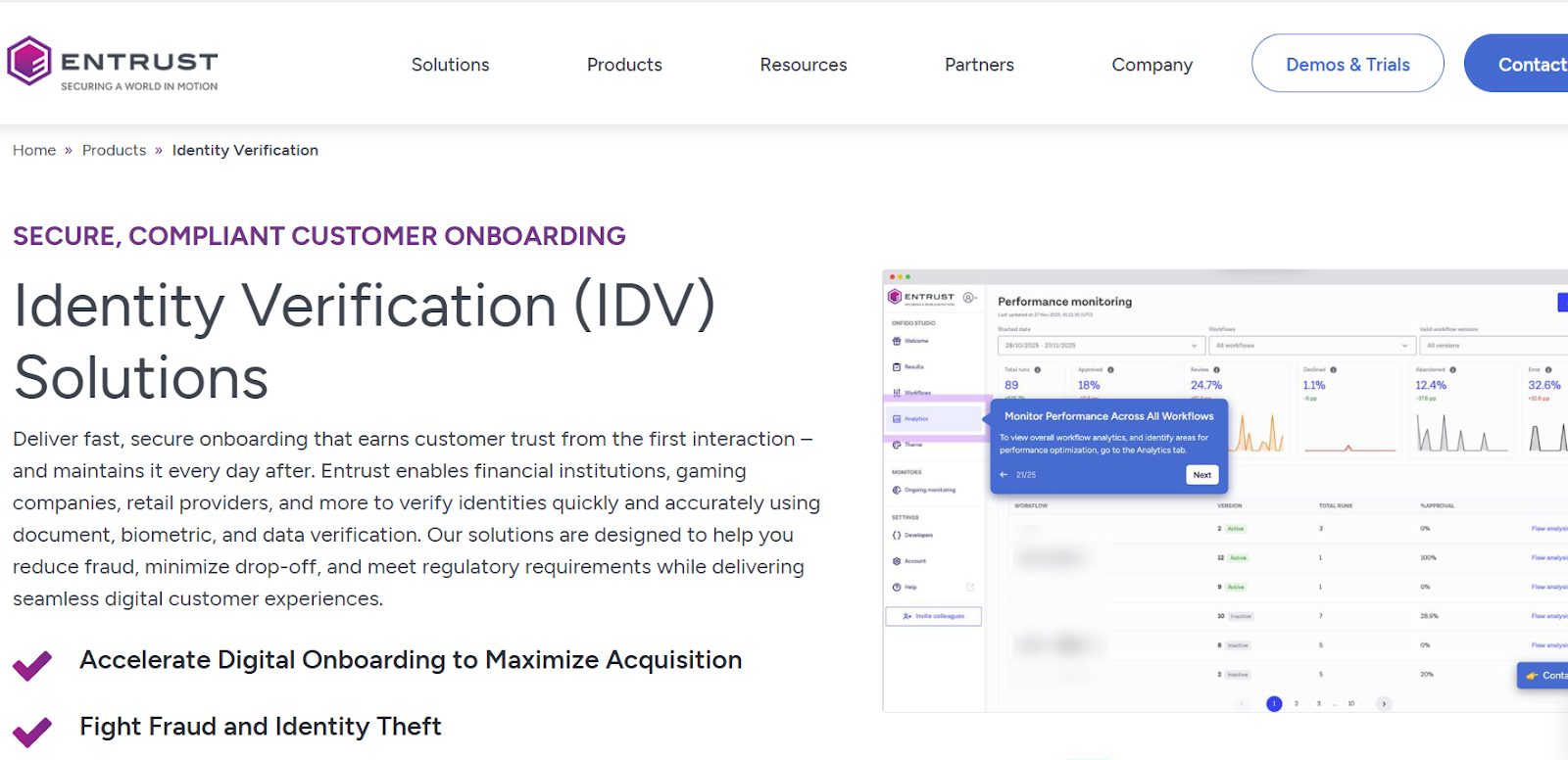
Task: Click the %APPROVAL column header
Action: click(1437, 506)
